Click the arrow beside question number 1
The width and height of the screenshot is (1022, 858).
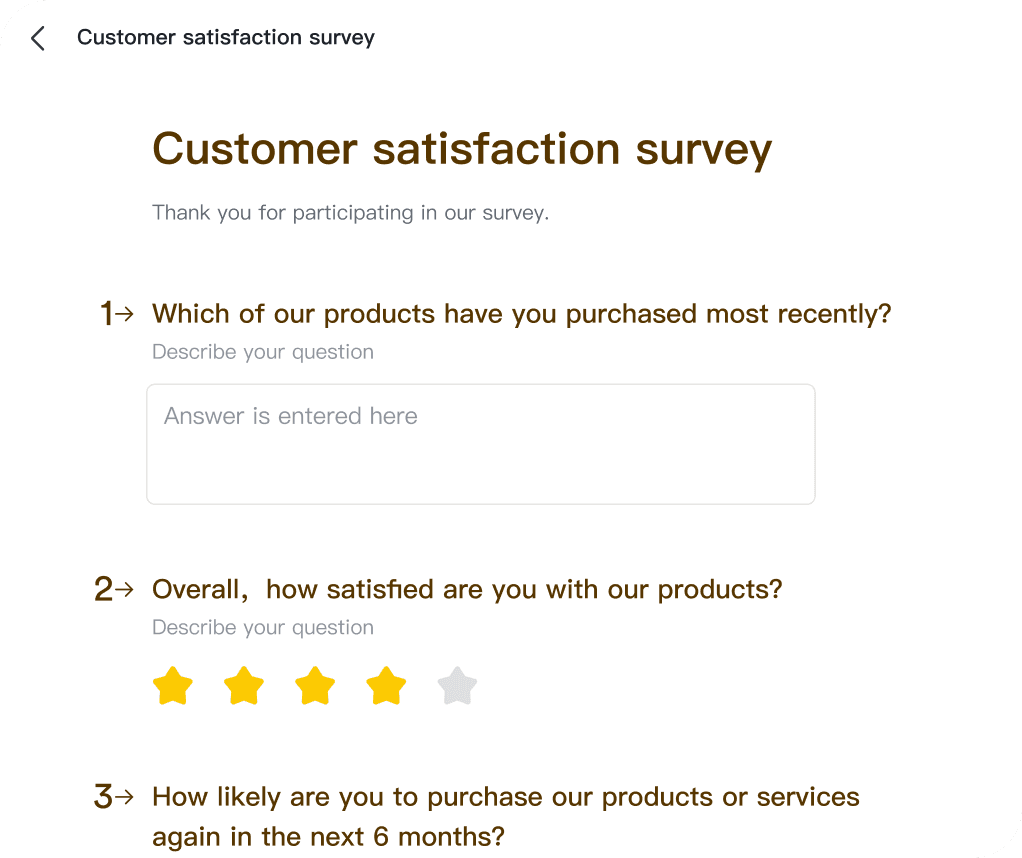124,314
